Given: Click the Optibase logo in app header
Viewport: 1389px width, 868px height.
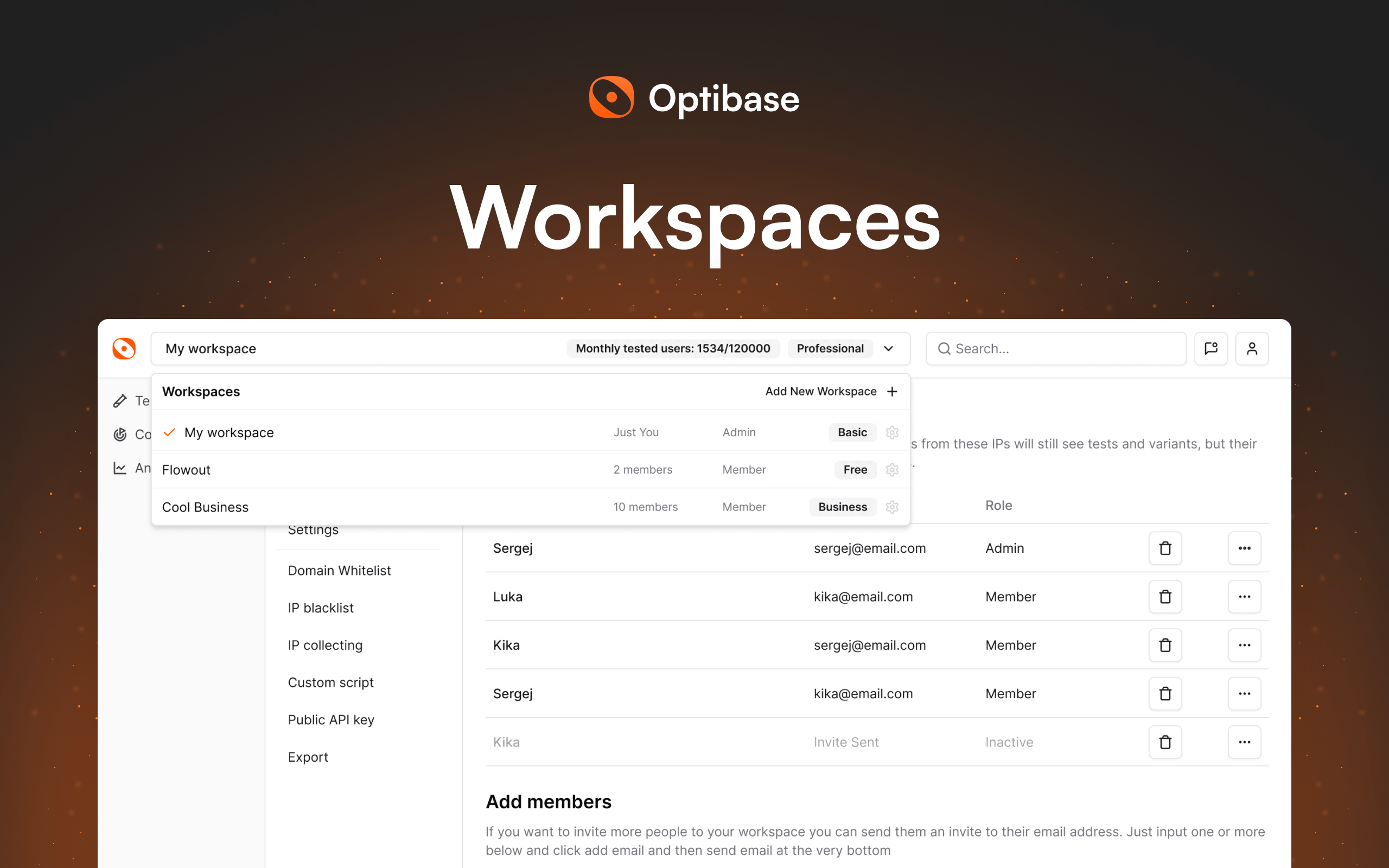Looking at the screenshot, I should pos(124,348).
